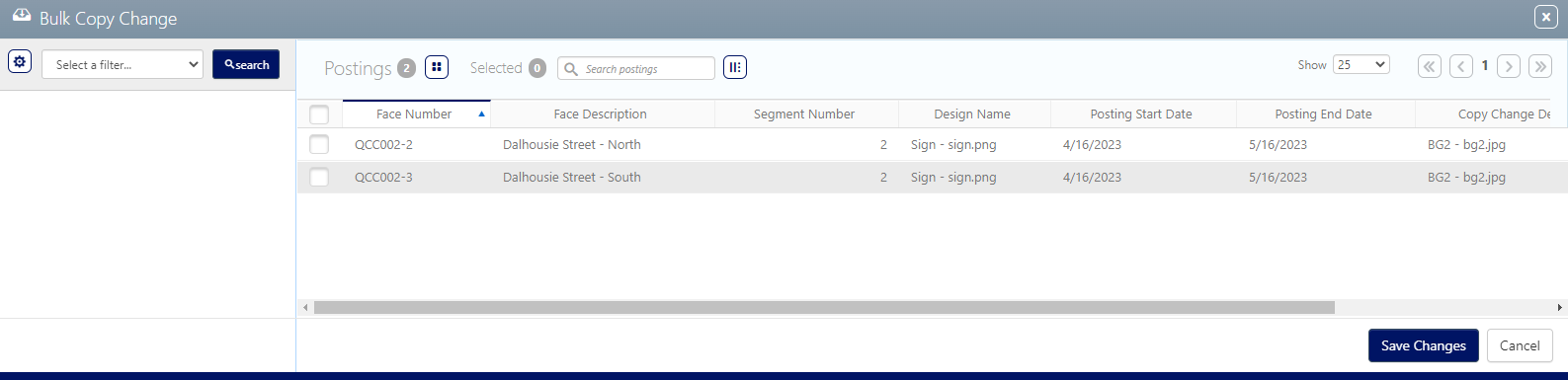Click the Save Changes button
The width and height of the screenshot is (1568, 380).
(x=1424, y=345)
